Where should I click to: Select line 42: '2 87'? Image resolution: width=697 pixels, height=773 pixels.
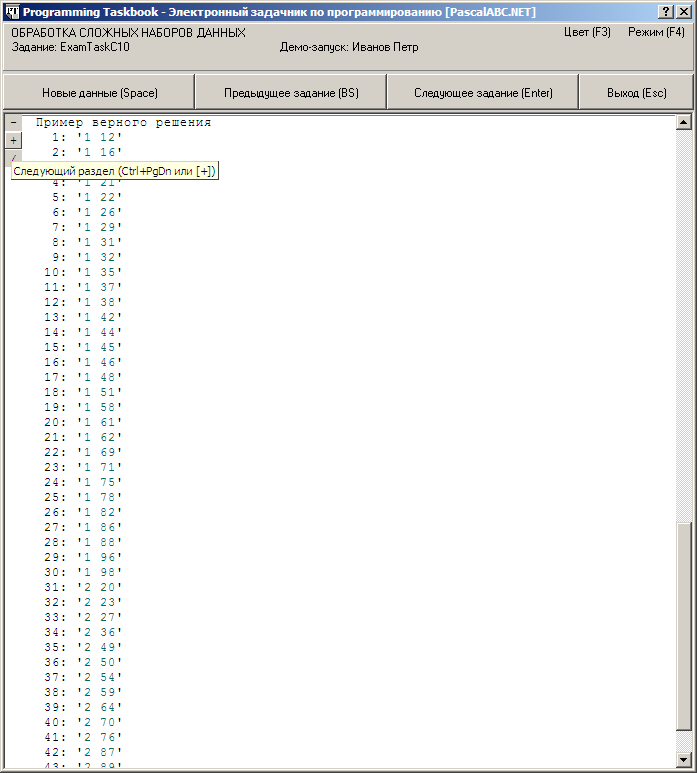click(x=83, y=752)
